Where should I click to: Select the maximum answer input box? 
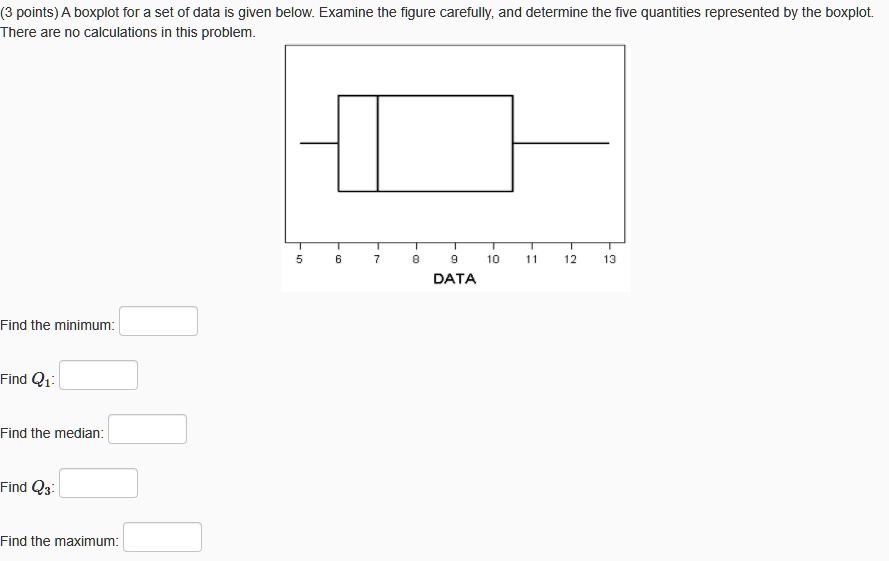pyautogui.click(x=162, y=537)
